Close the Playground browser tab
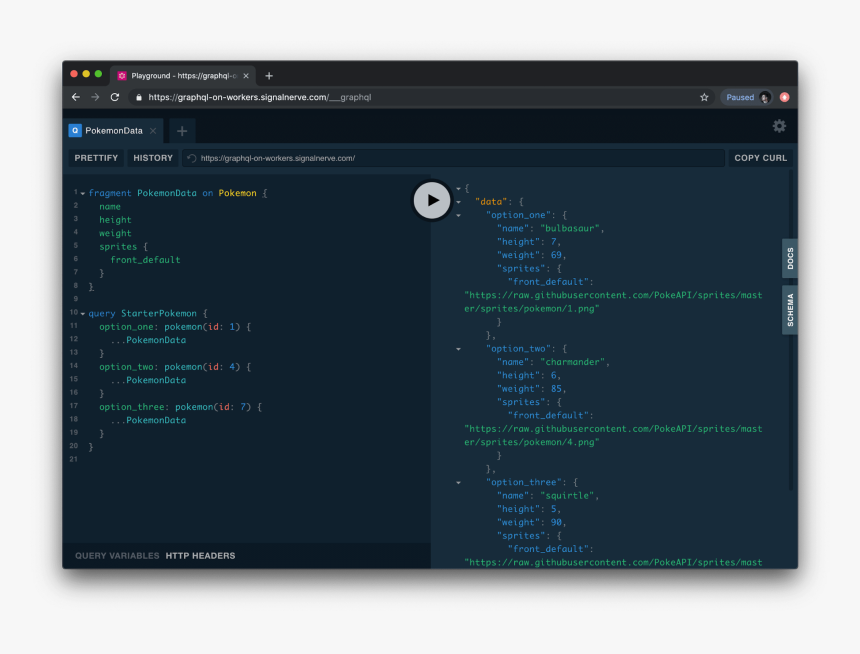860x654 pixels. click(246, 76)
